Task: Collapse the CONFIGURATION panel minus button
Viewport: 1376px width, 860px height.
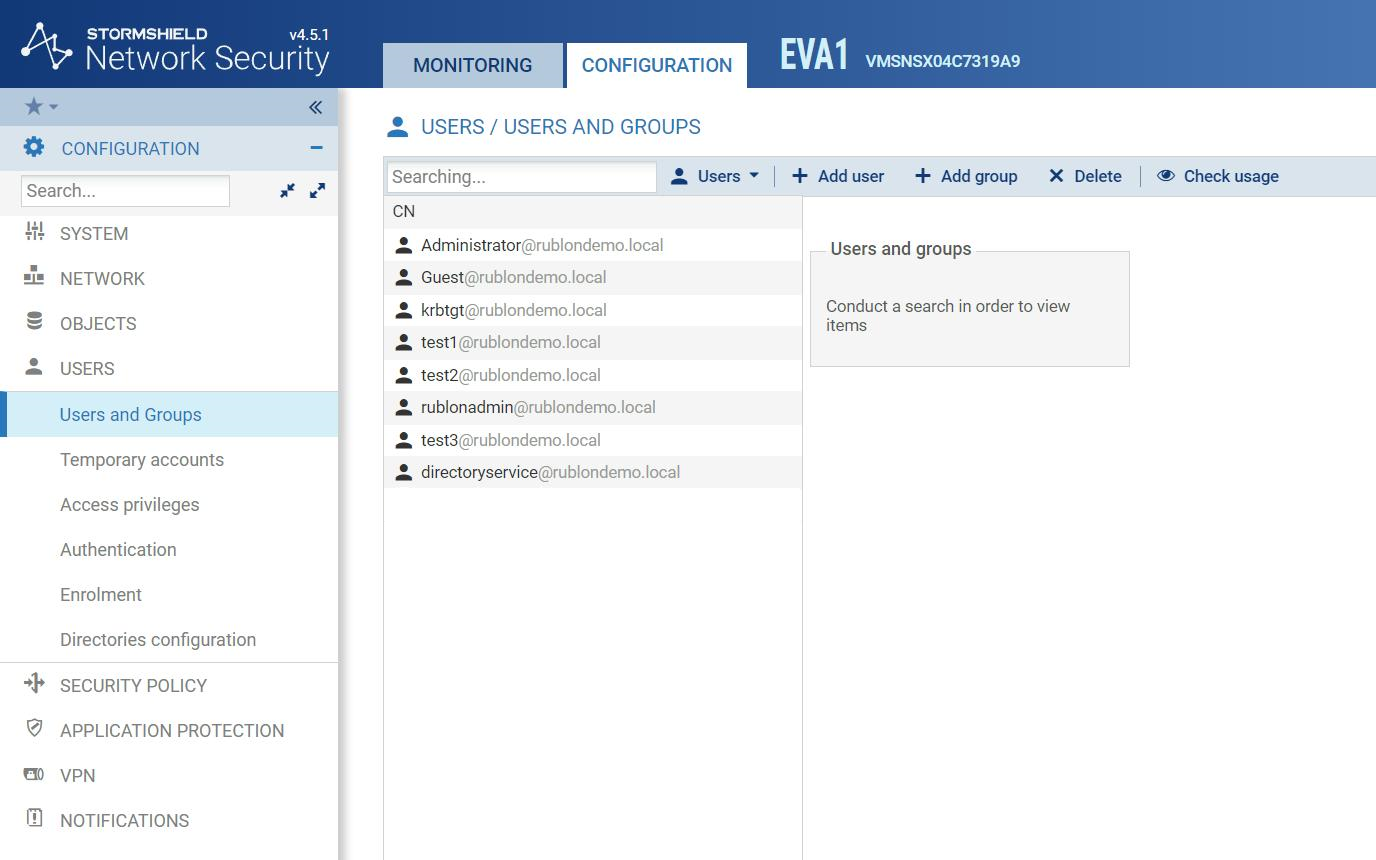Action: click(316, 148)
